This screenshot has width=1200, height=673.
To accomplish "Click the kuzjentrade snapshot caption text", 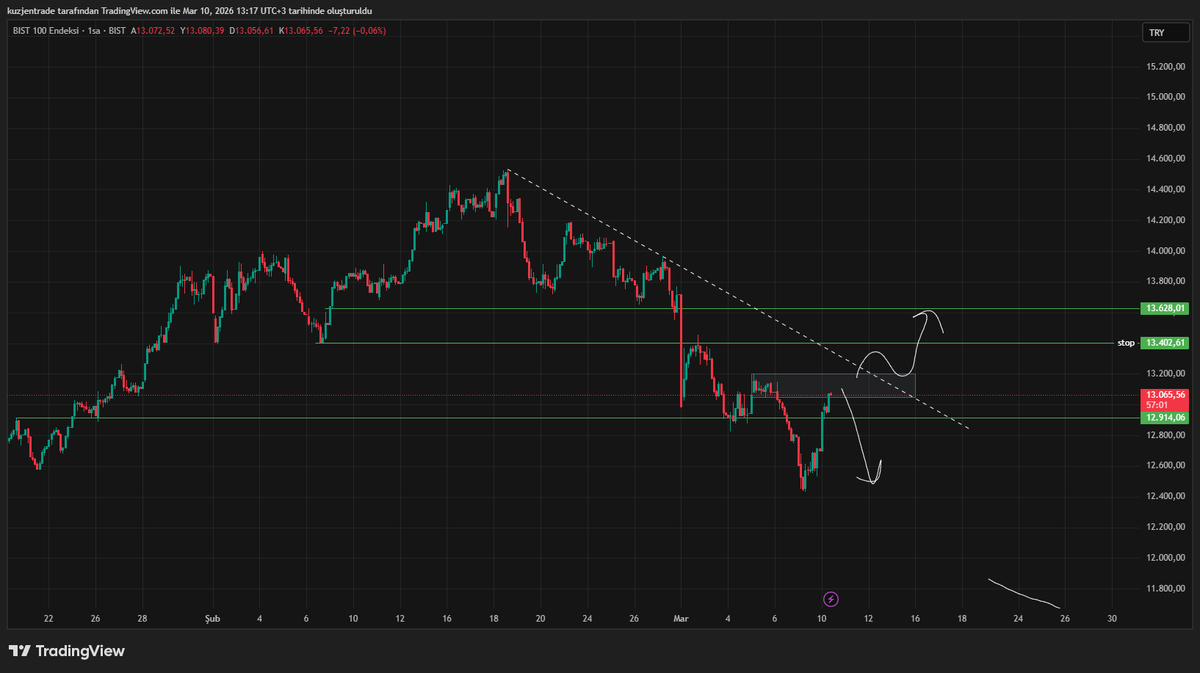I will [x=189, y=10].
